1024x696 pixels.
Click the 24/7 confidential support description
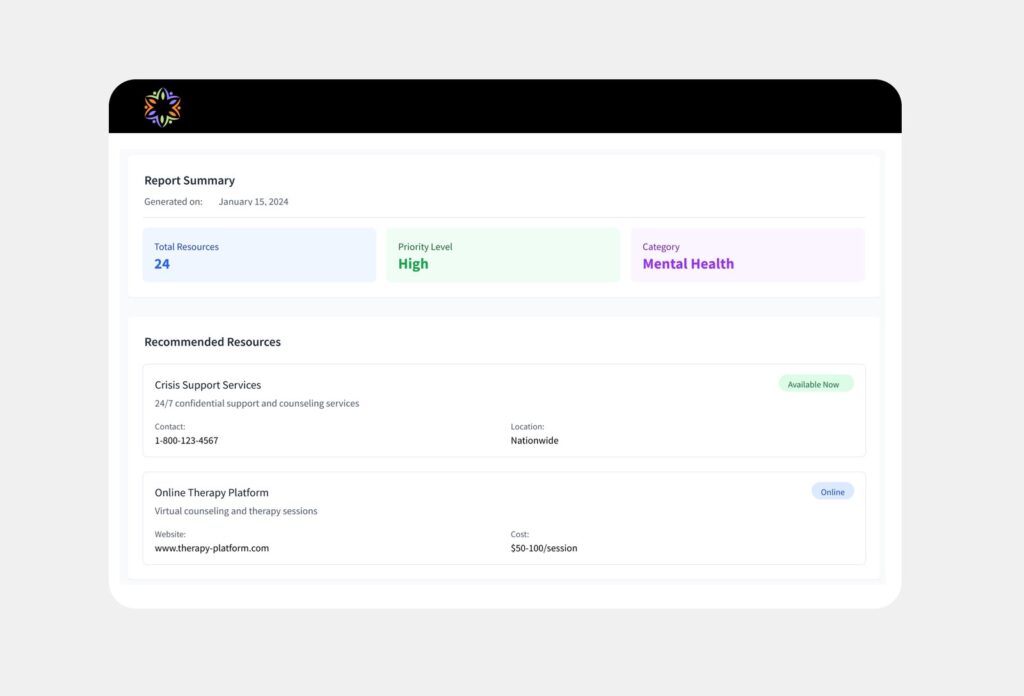pos(257,403)
